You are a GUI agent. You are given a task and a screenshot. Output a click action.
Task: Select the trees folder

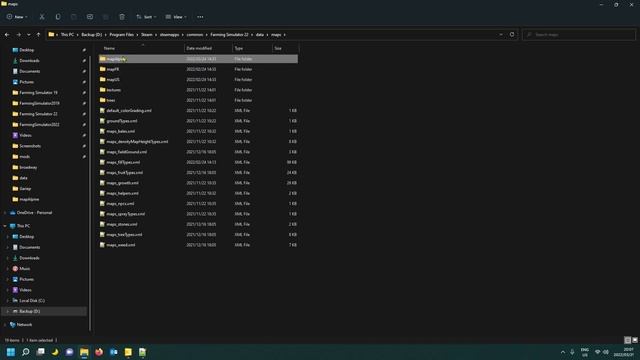pos(198,100)
